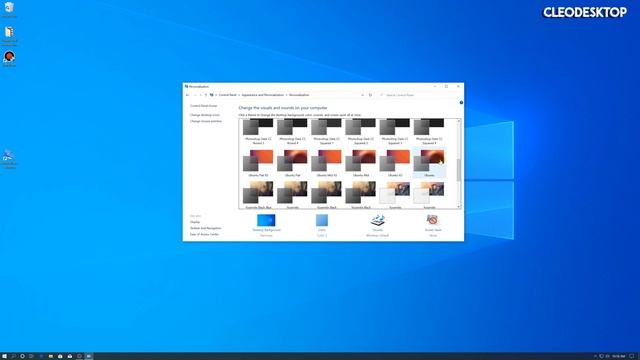Screen dimensions: 640x360
Task: Go up one level with the up arrow
Action: 206,95
